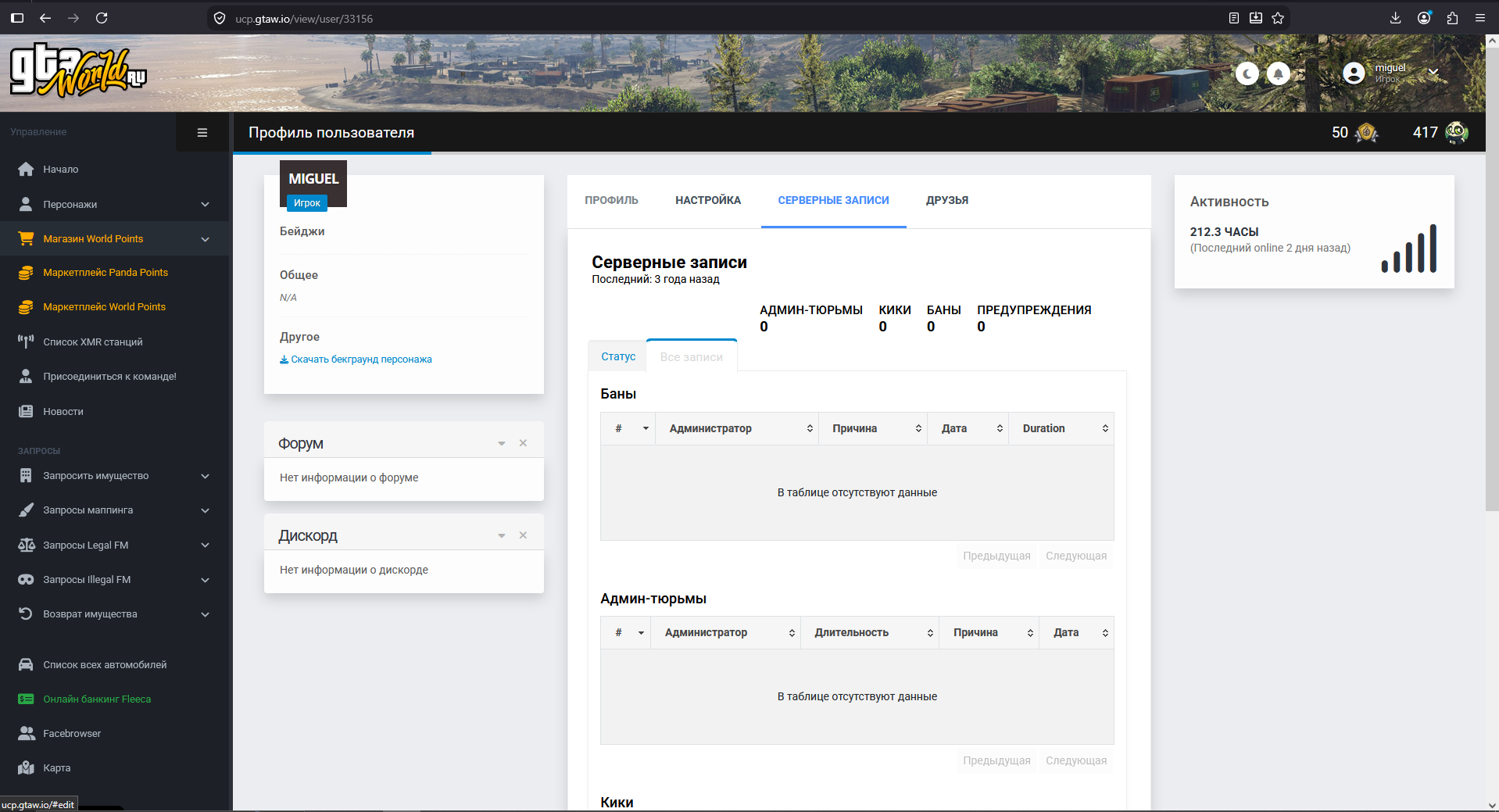
Task: Sort Баны table by Причина
Action: click(873, 428)
